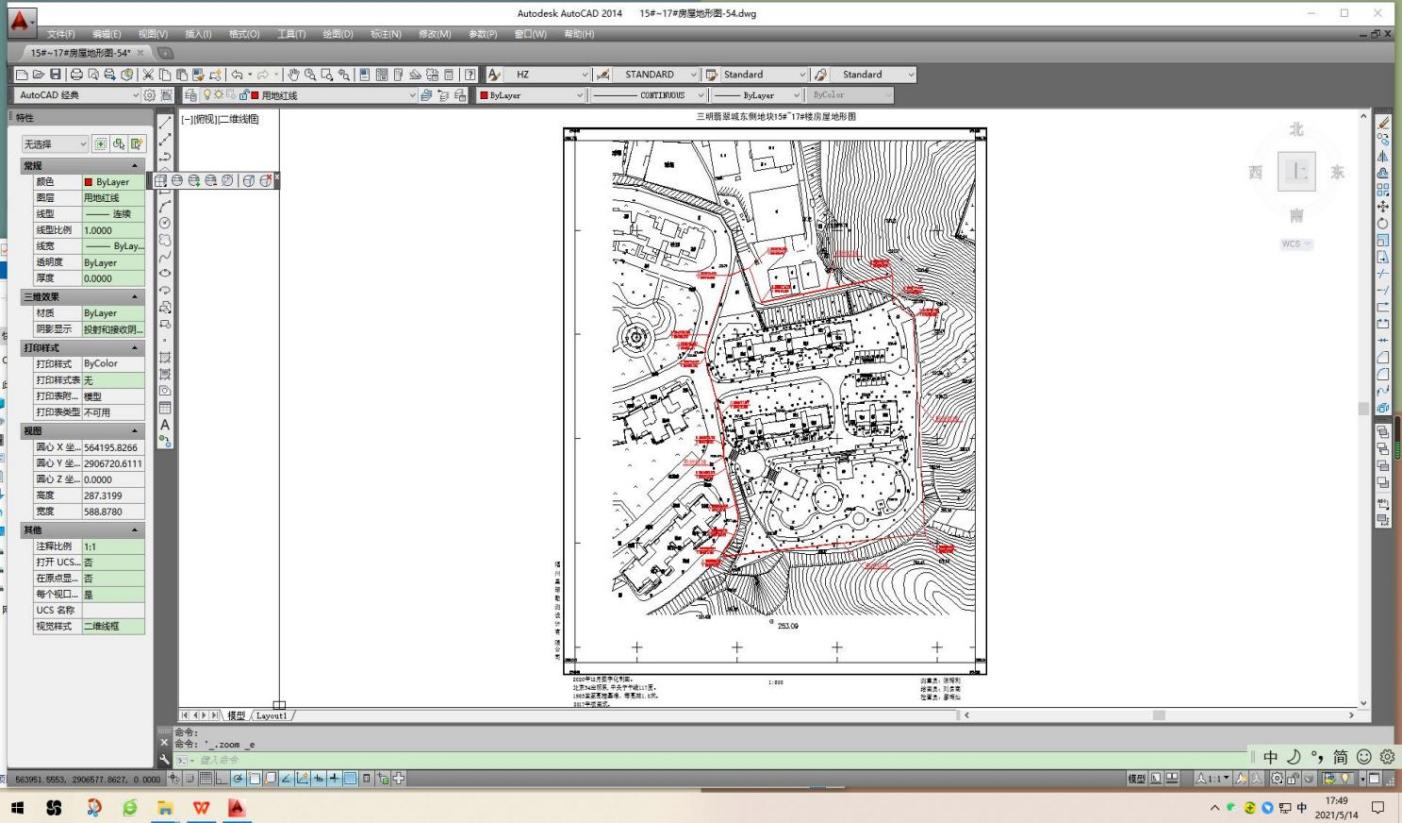Select the Circle draw tool
The width and height of the screenshot is (1402, 823).
[165, 222]
